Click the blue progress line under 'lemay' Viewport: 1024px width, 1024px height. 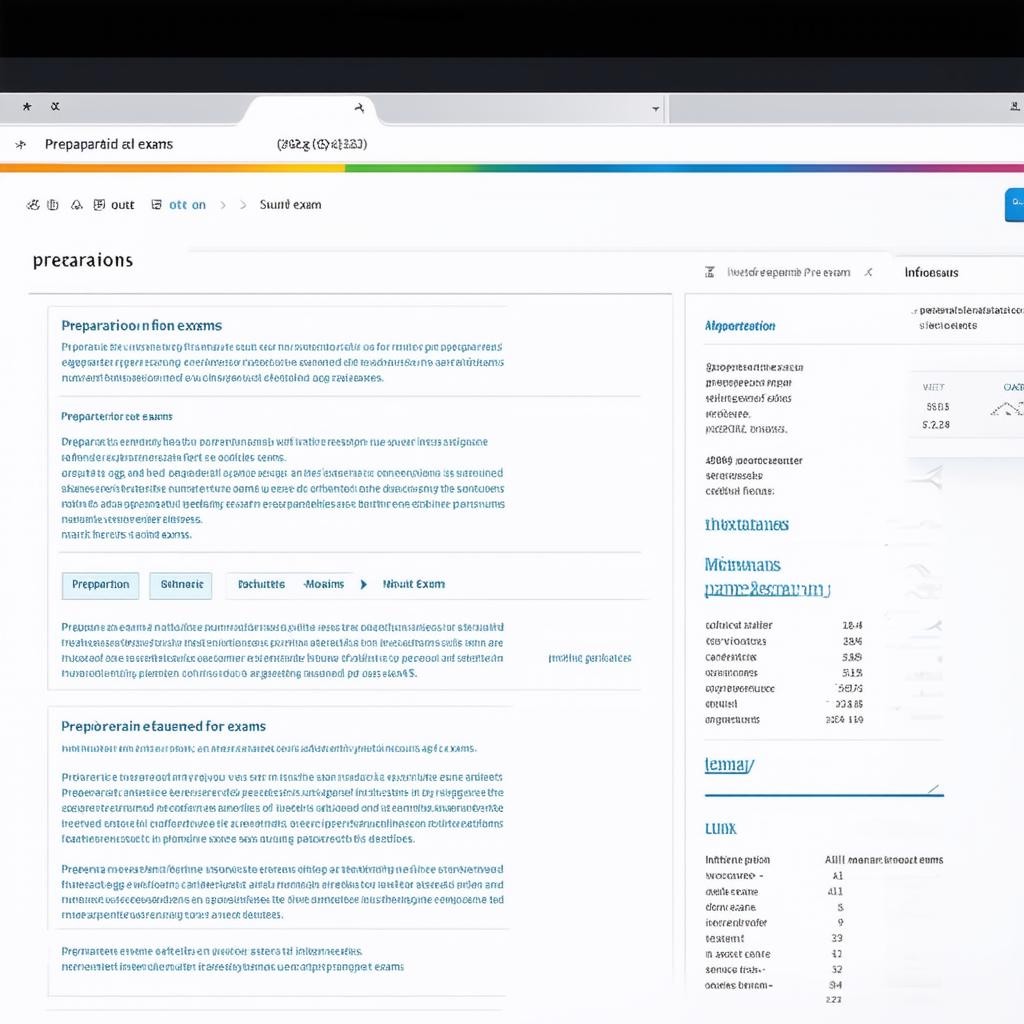pos(822,795)
